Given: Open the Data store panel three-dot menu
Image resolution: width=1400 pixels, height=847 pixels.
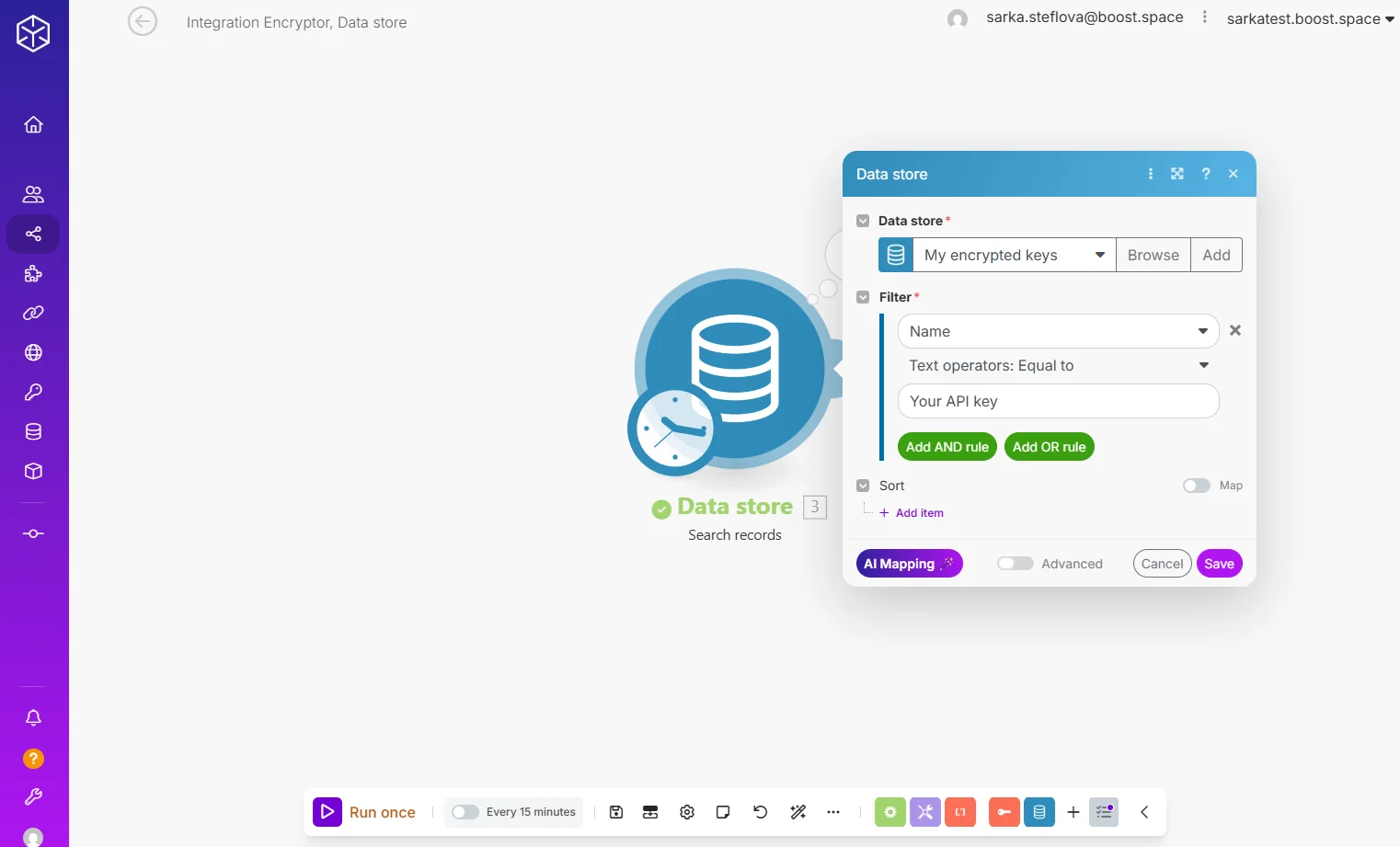Looking at the screenshot, I should point(1151,174).
